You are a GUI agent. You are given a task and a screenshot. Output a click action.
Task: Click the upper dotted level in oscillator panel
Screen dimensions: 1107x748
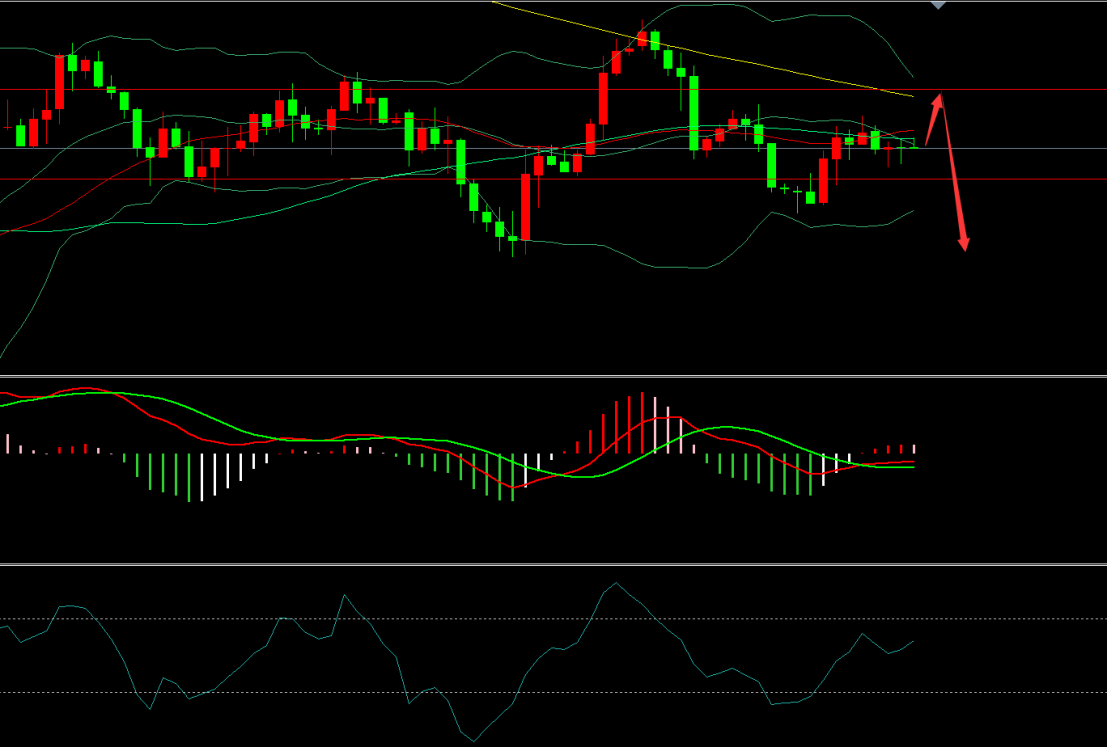pyautogui.click(x=554, y=619)
